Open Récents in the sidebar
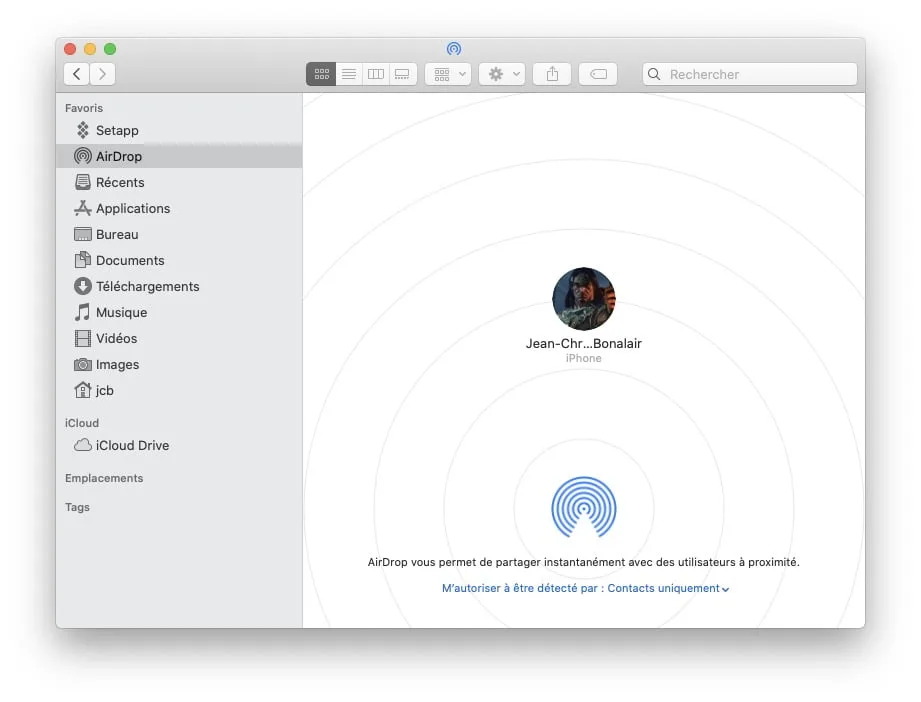921x702 pixels. (179, 182)
